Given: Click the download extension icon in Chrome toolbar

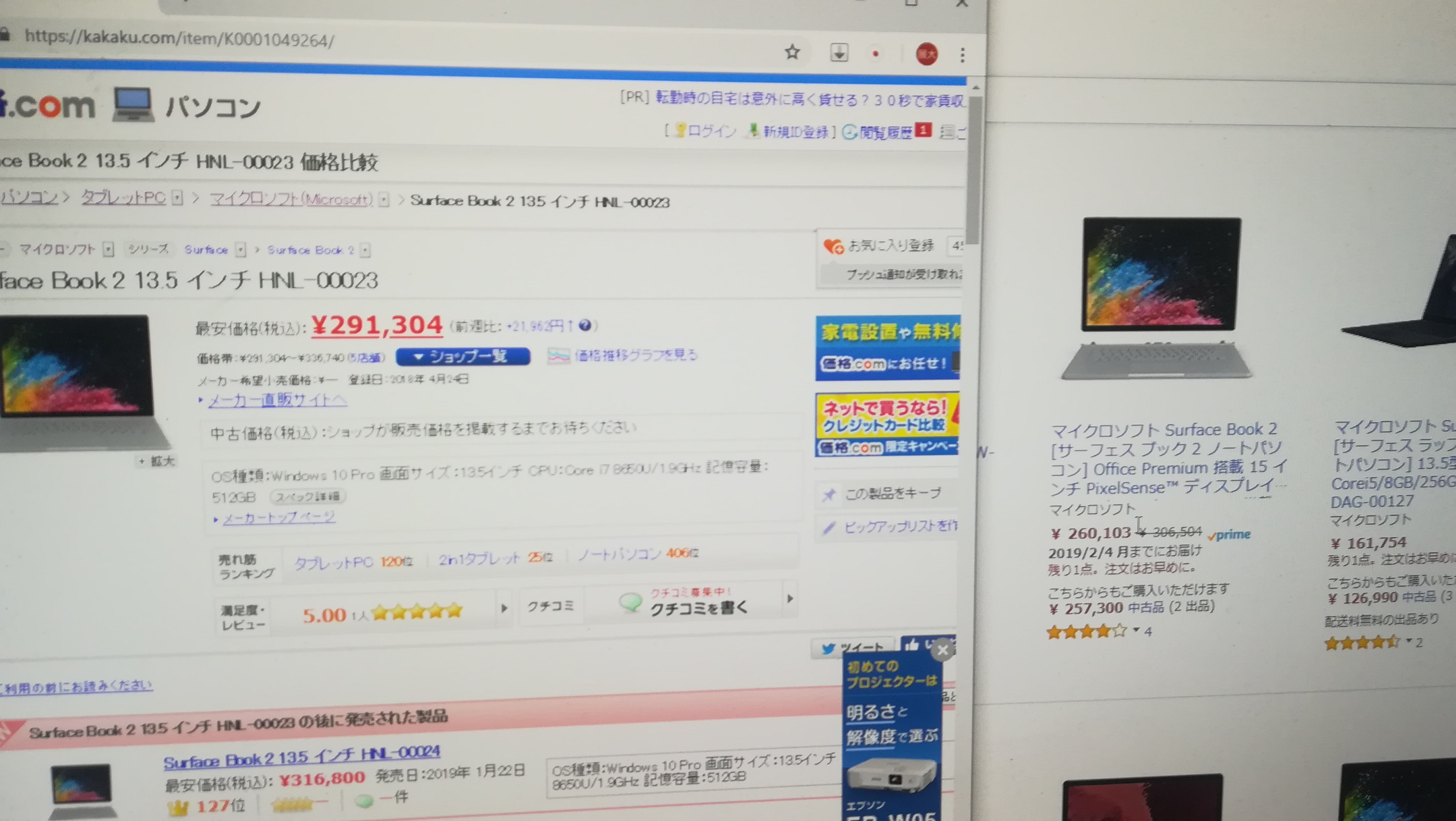Looking at the screenshot, I should [840, 53].
